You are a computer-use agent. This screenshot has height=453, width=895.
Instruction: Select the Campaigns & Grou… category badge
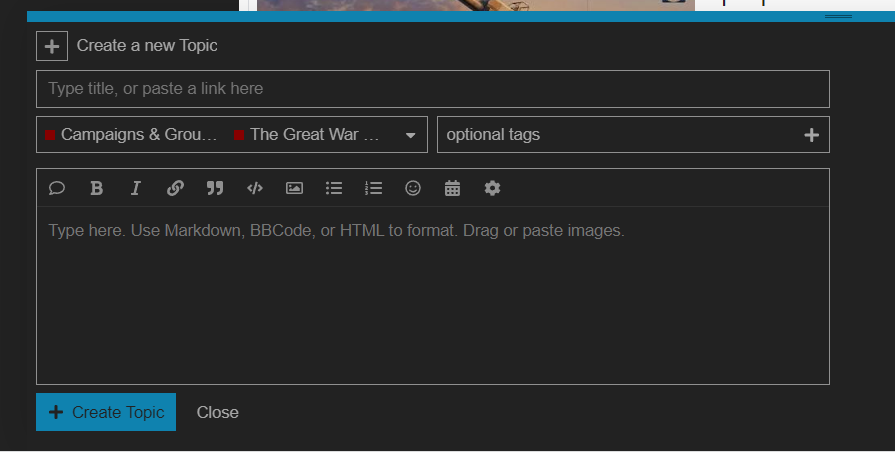coord(131,135)
